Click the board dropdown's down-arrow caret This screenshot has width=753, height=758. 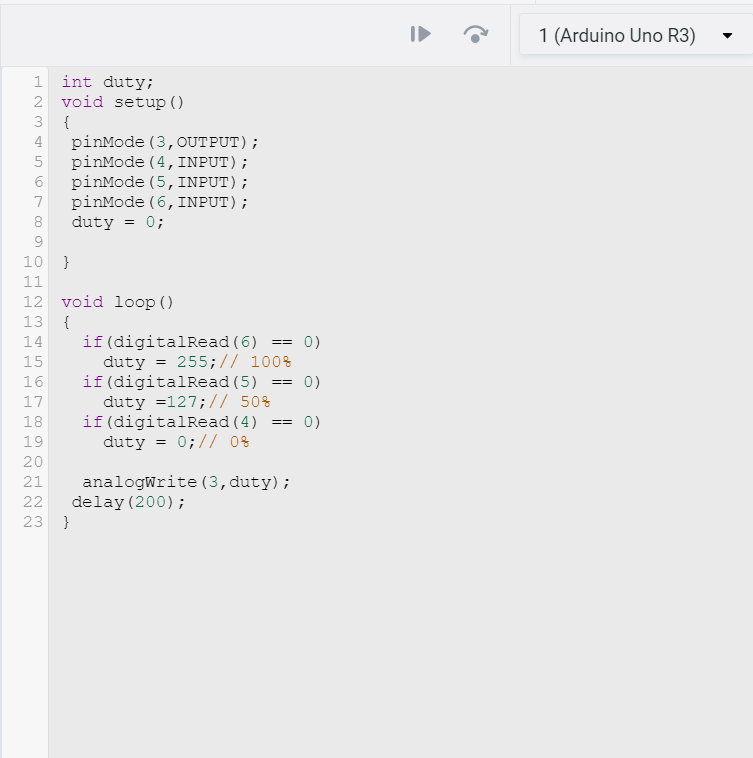click(x=727, y=36)
